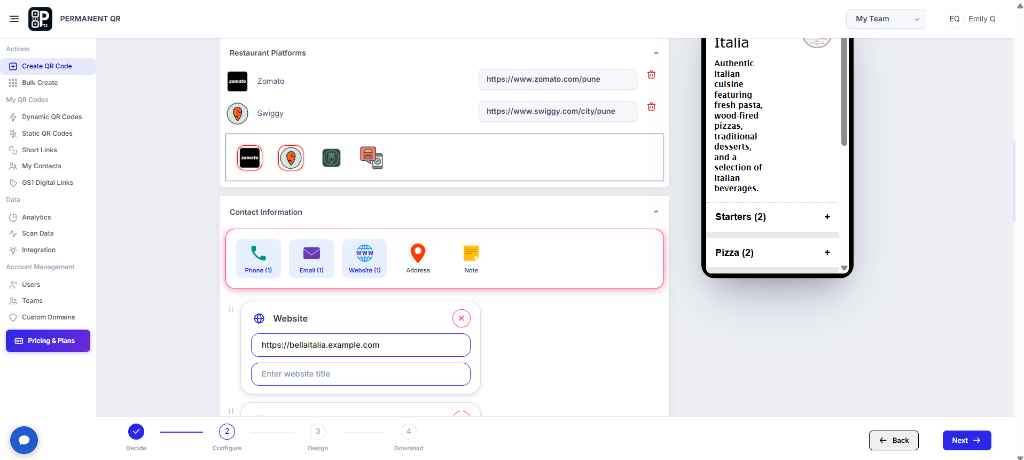Click the Website globe icon
The width and height of the screenshot is (1024, 460).
click(259, 318)
